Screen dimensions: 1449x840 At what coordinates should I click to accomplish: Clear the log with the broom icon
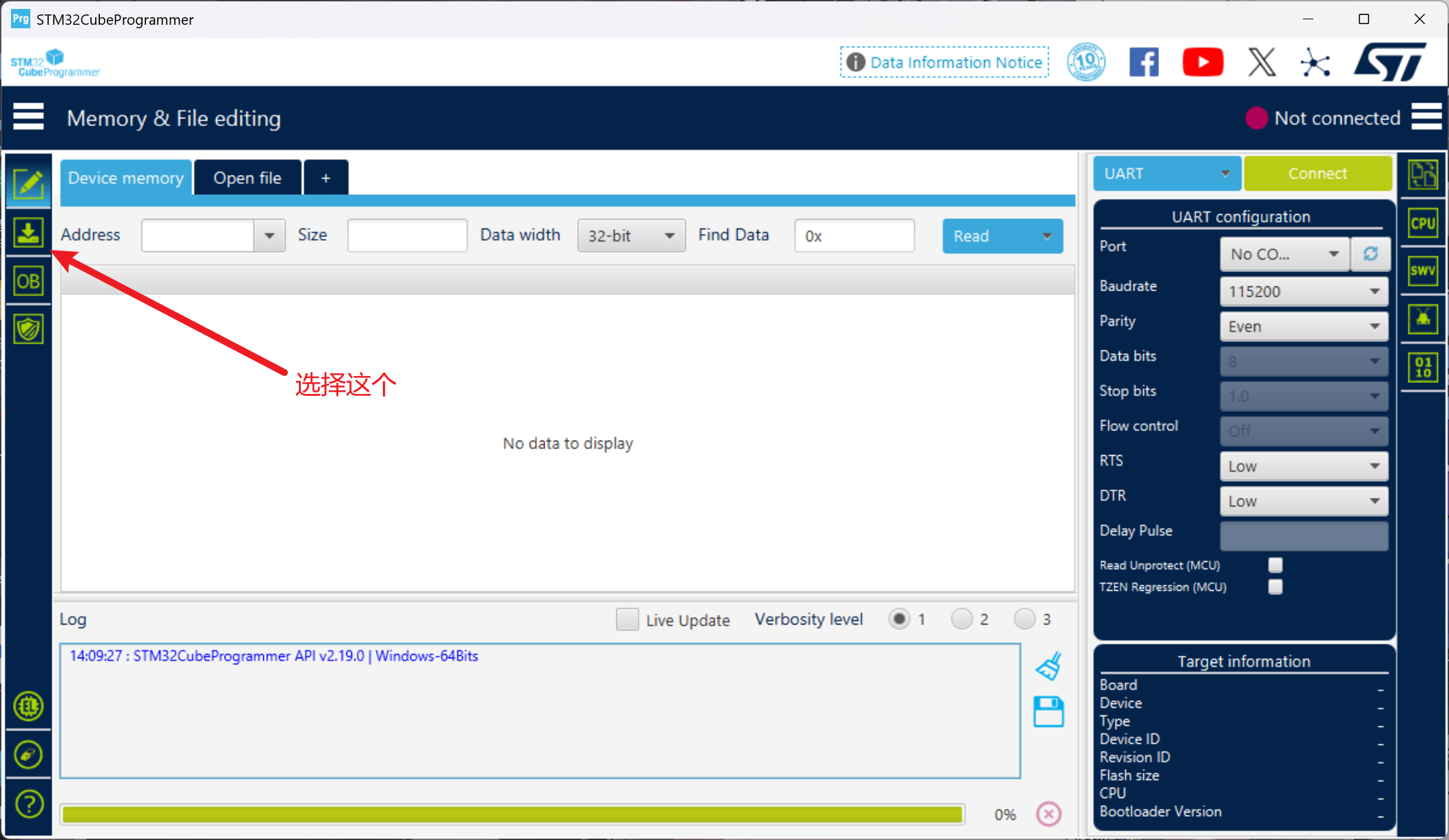click(x=1048, y=665)
